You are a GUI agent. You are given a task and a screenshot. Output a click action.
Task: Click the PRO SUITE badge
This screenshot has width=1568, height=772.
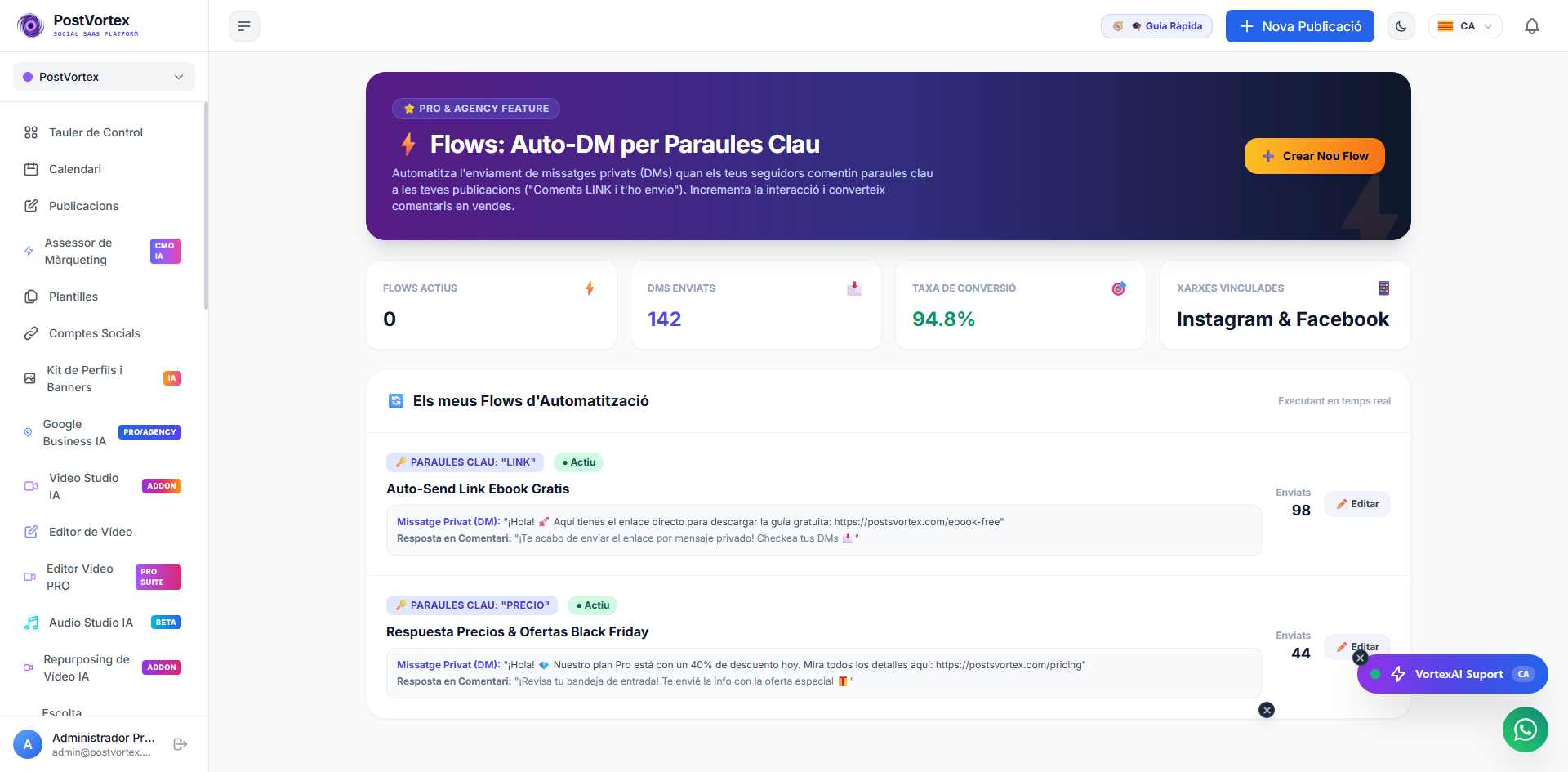pos(158,577)
